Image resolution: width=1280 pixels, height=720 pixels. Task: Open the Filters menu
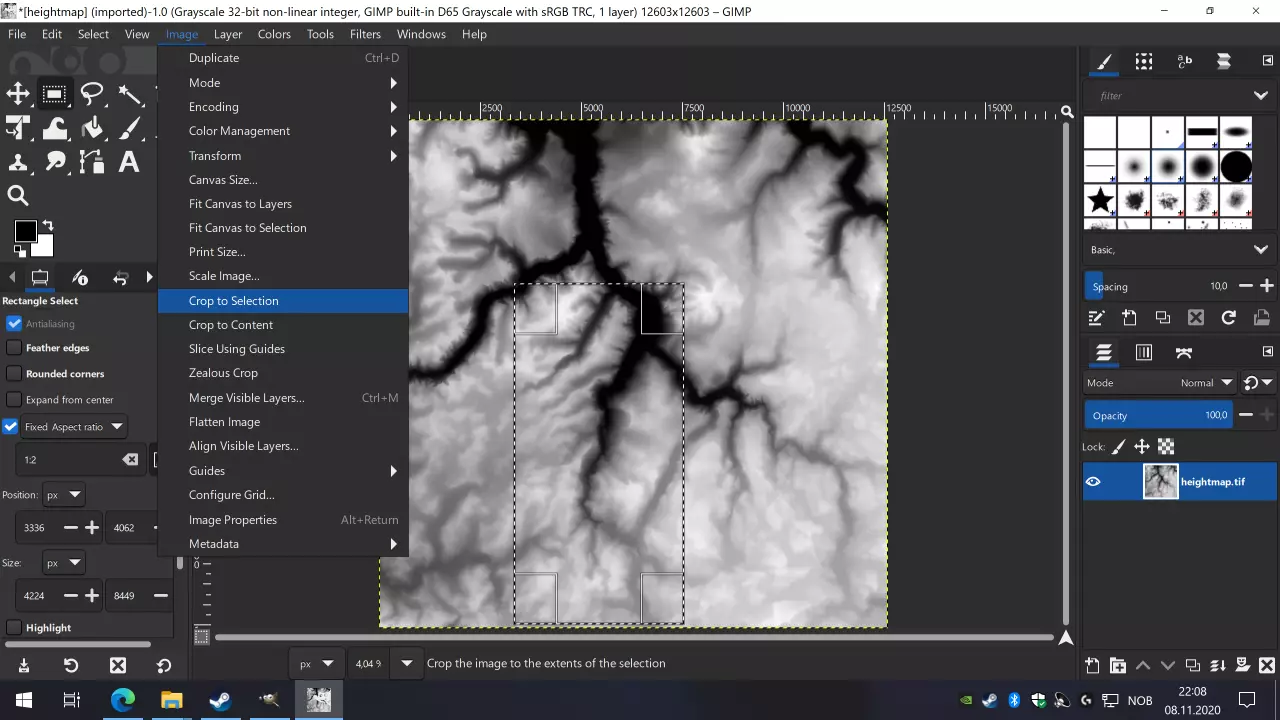click(x=365, y=34)
